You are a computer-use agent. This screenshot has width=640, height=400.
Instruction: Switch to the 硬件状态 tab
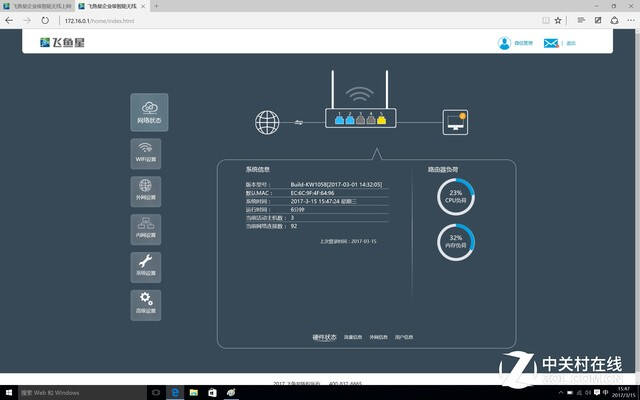coord(325,337)
